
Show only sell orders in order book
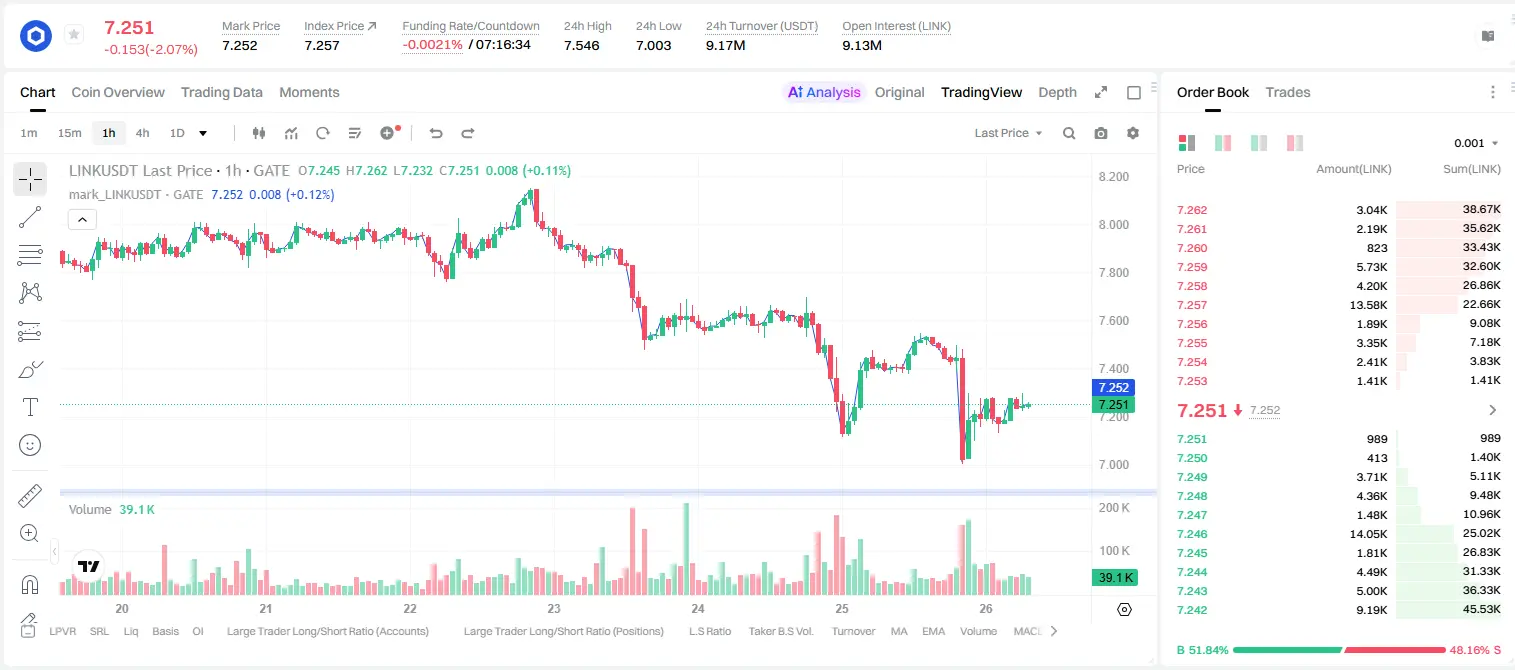[x=1295, y=143]
